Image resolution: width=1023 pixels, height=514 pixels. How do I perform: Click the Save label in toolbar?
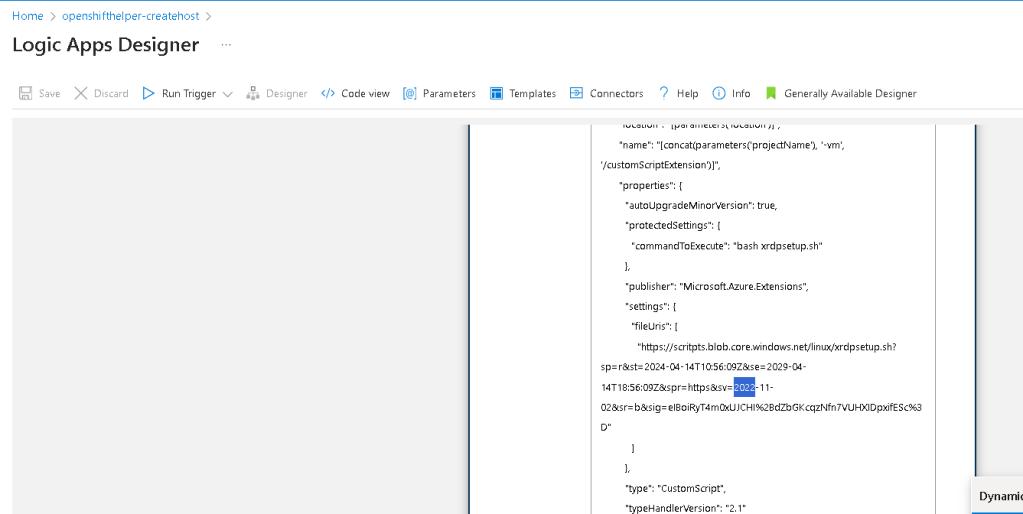pos(50,93)
